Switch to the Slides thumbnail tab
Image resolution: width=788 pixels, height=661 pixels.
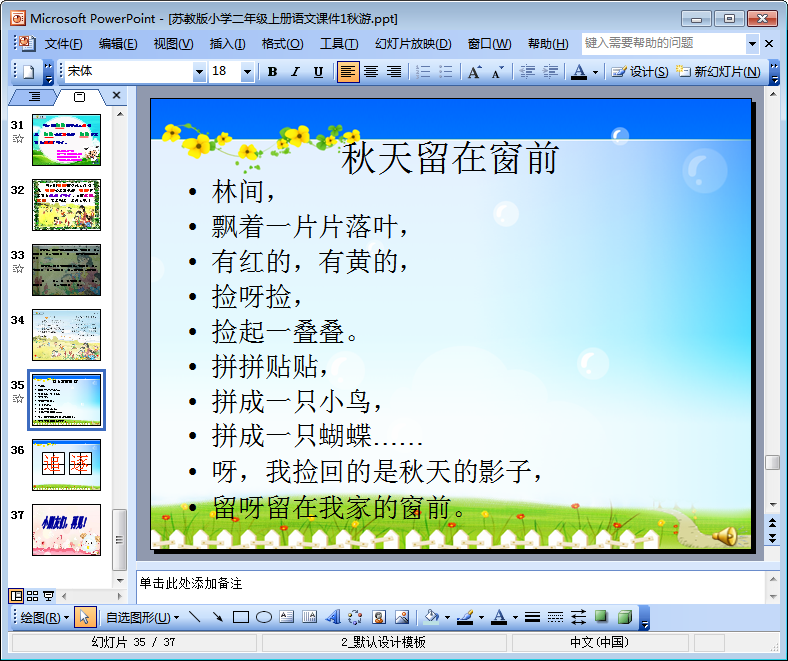79,97
